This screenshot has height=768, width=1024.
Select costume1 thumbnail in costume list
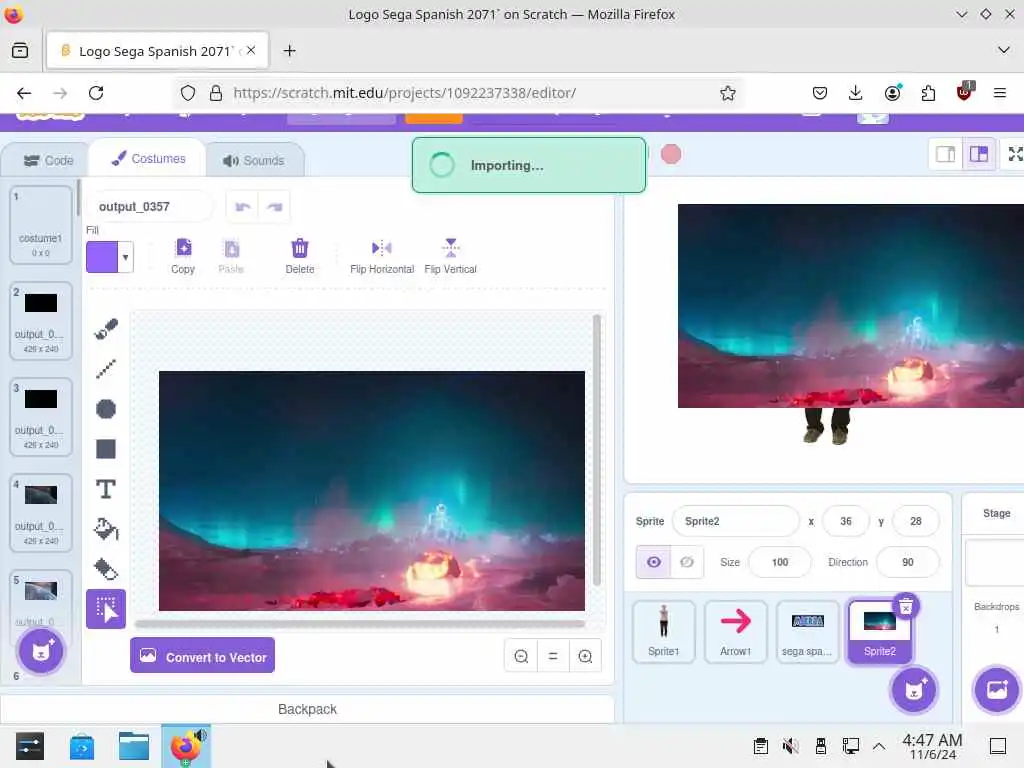pyautogui.click(x=40, y=225)
